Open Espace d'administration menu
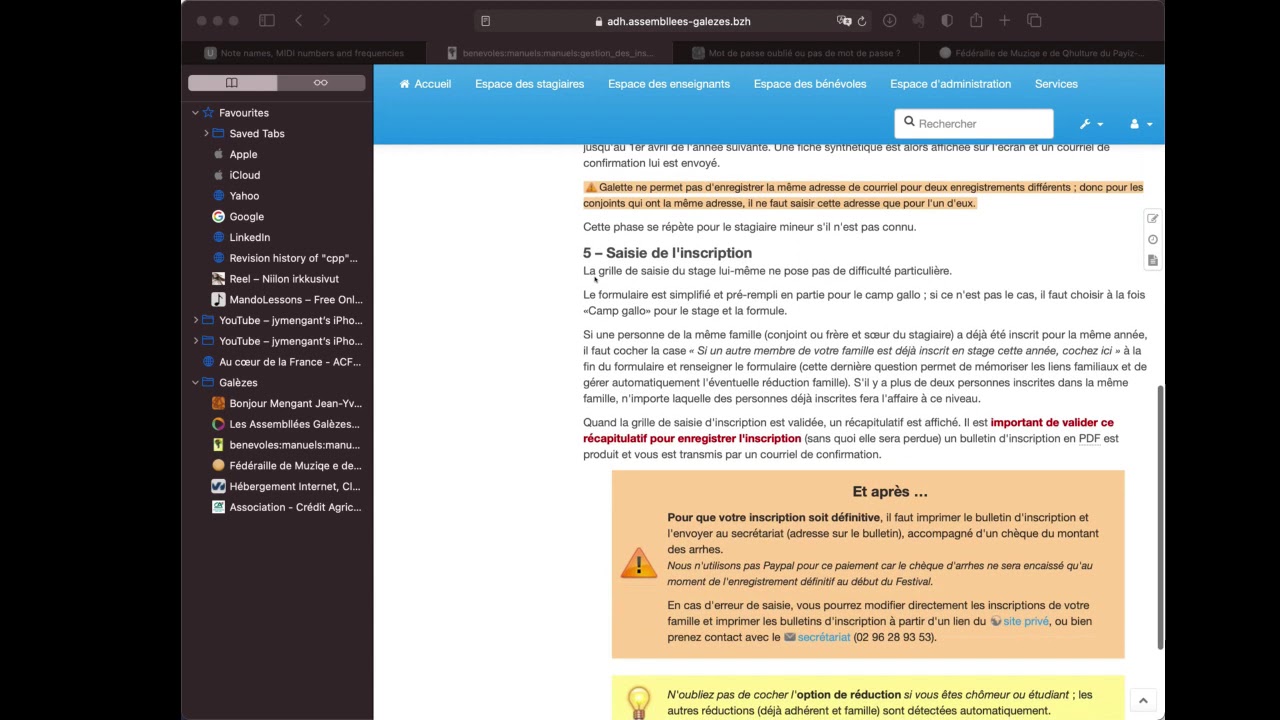 point(950,84)
